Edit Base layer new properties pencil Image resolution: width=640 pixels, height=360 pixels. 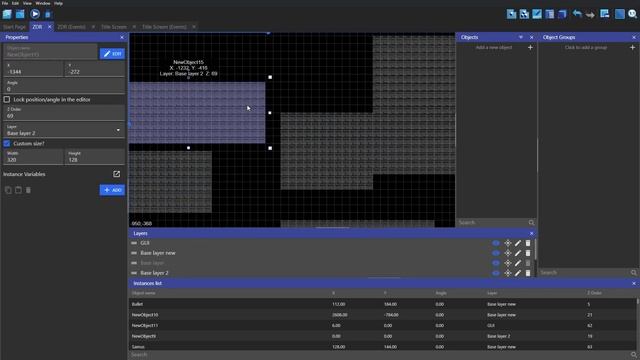click(518, 253)
